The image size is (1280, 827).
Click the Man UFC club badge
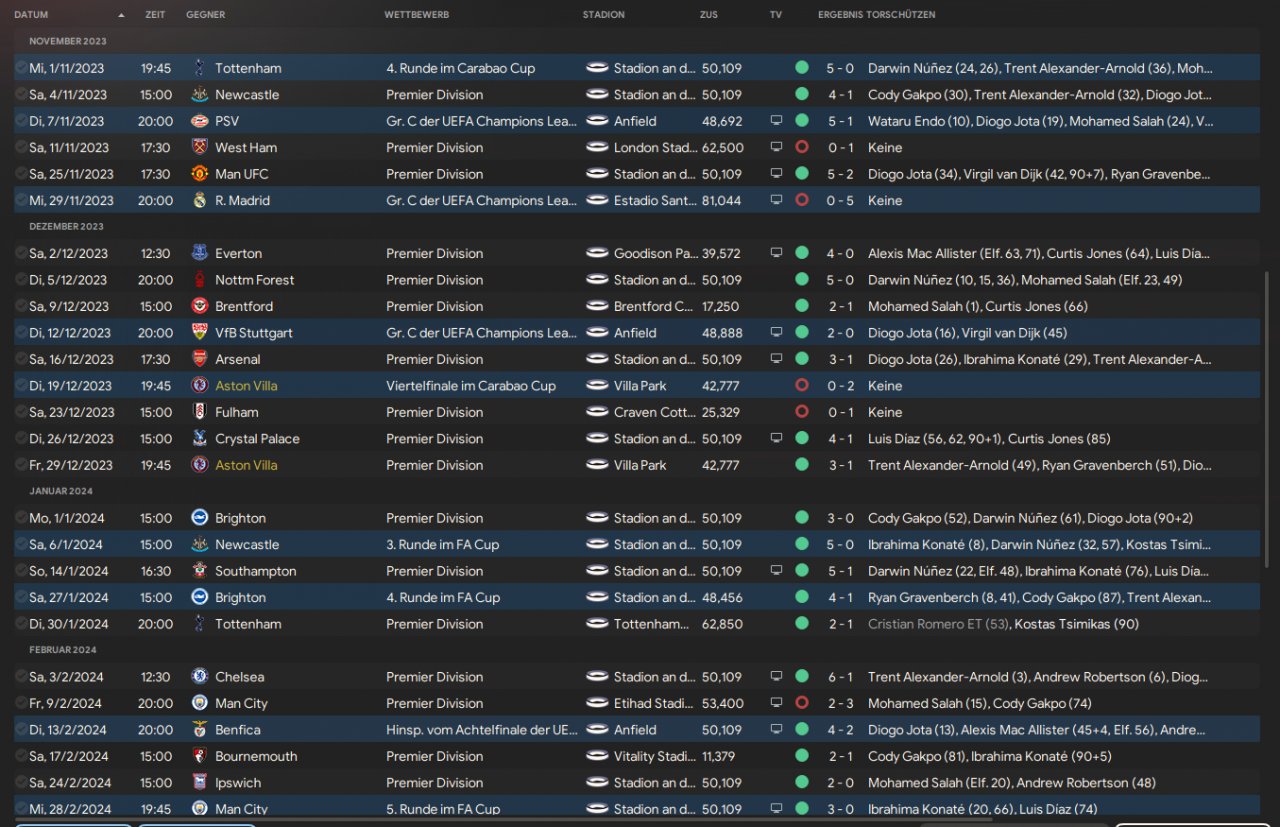199,174
